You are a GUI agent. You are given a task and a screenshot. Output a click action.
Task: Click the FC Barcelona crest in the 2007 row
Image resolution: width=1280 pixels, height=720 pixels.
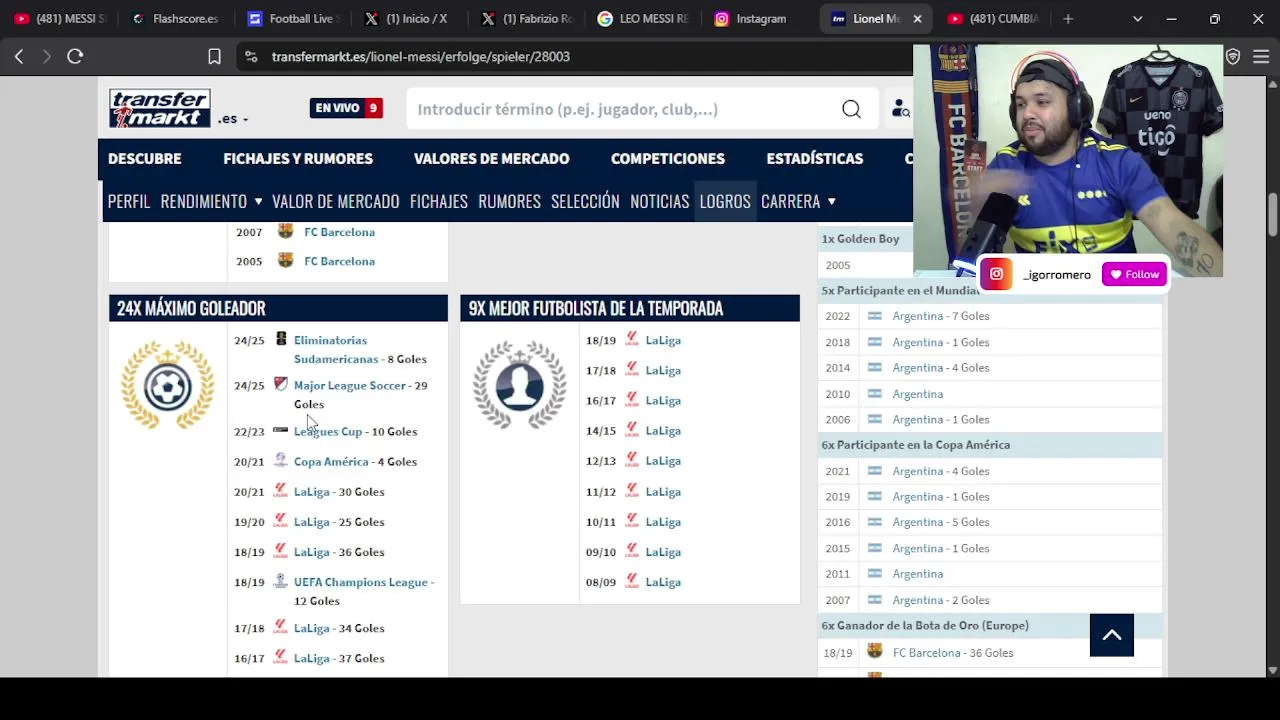tap(286, 232)
